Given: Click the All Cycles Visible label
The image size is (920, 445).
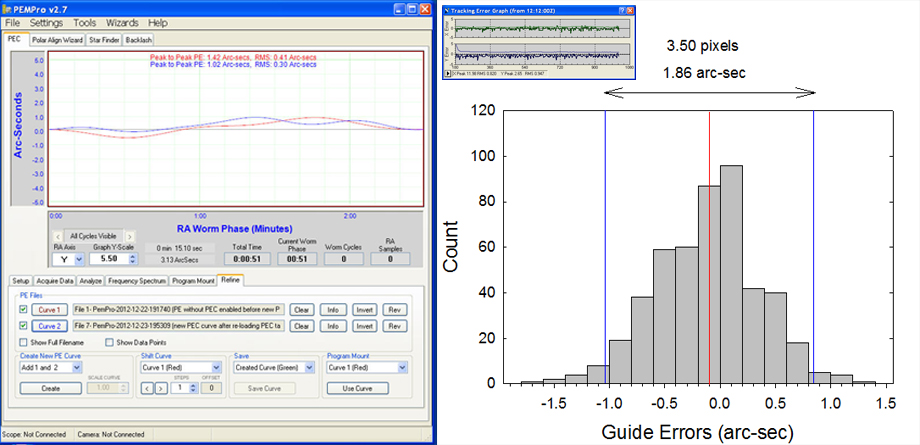Looking at the screenshot, I should (93, 236).
